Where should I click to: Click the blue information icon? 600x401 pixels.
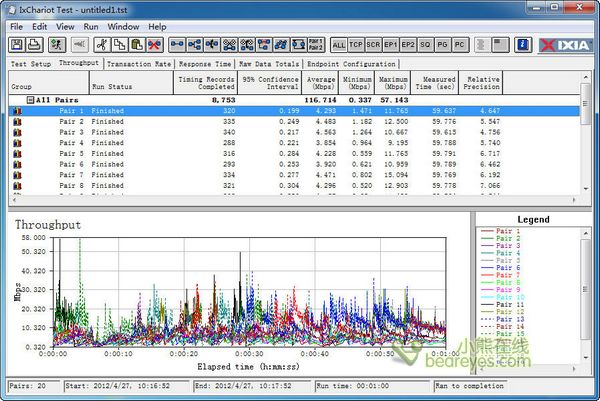pyautogui.click(x=523, y=45)
